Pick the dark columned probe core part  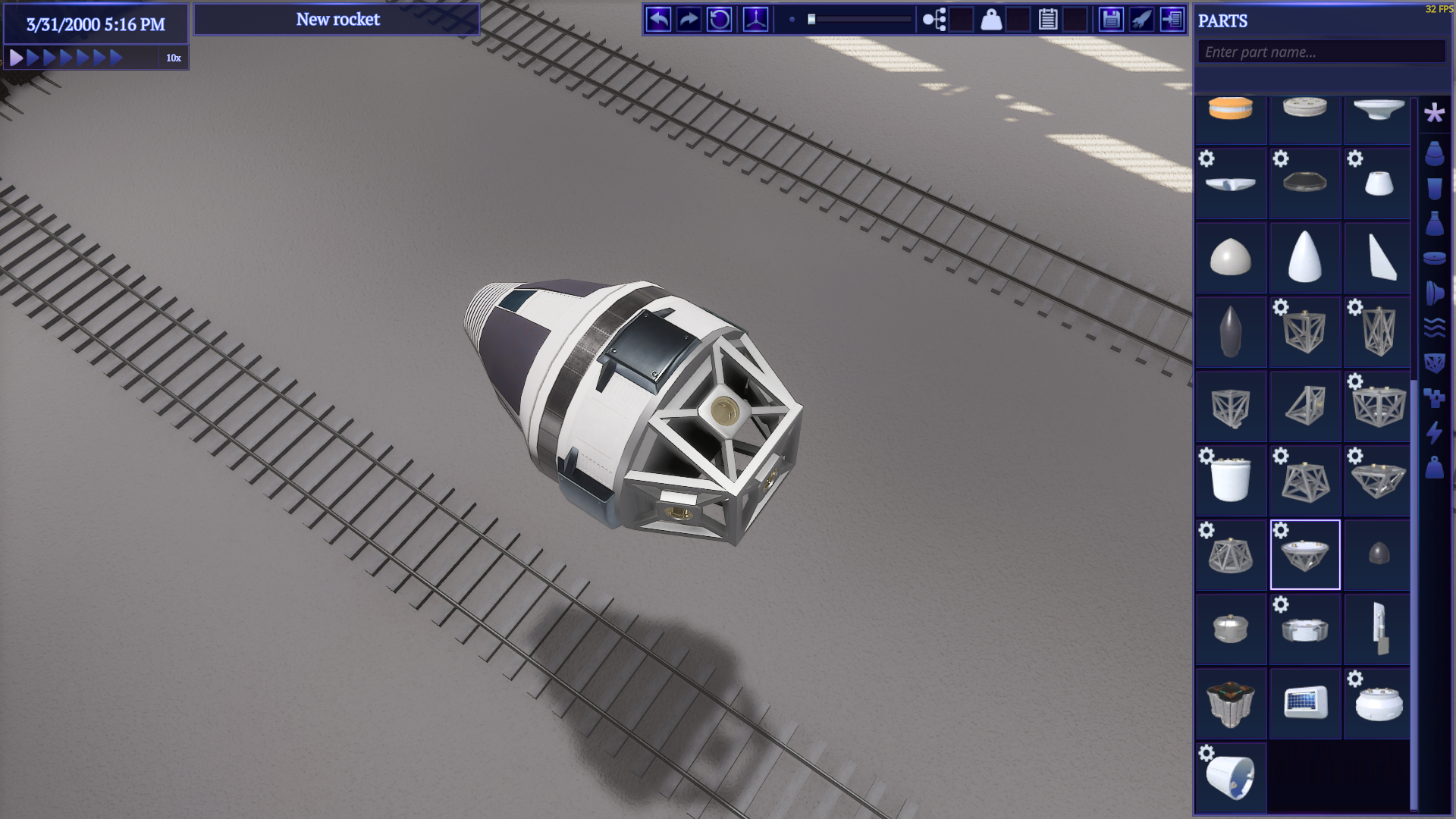coord(1230,704)
